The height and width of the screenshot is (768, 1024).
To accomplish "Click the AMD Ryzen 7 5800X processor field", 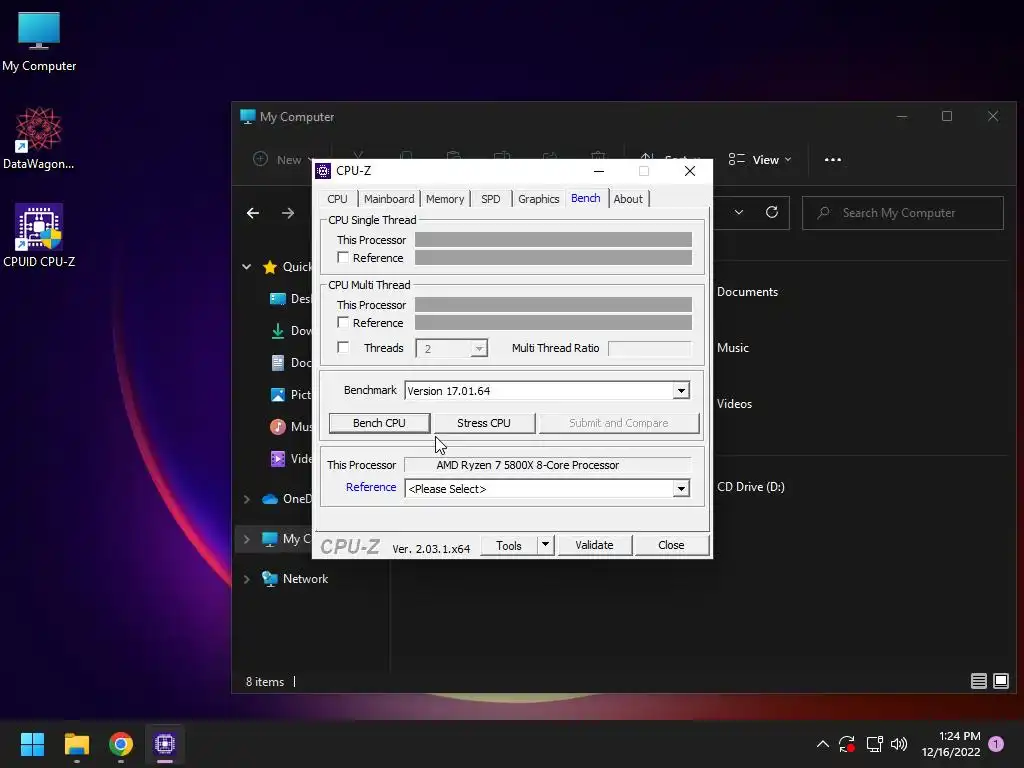I will click(547, 465).
